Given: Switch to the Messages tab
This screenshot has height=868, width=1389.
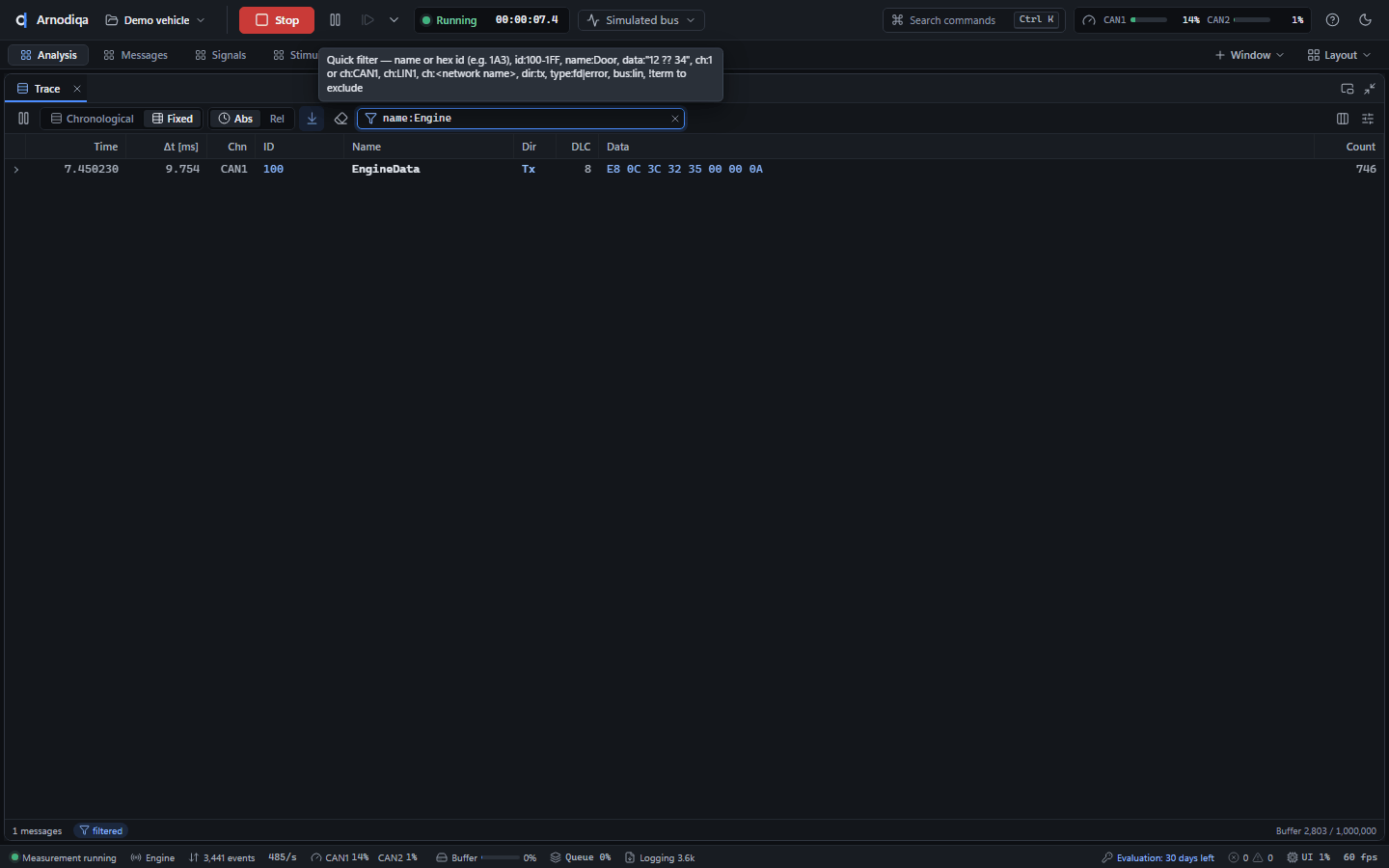Looking at the screenshot, I should 135,55.
